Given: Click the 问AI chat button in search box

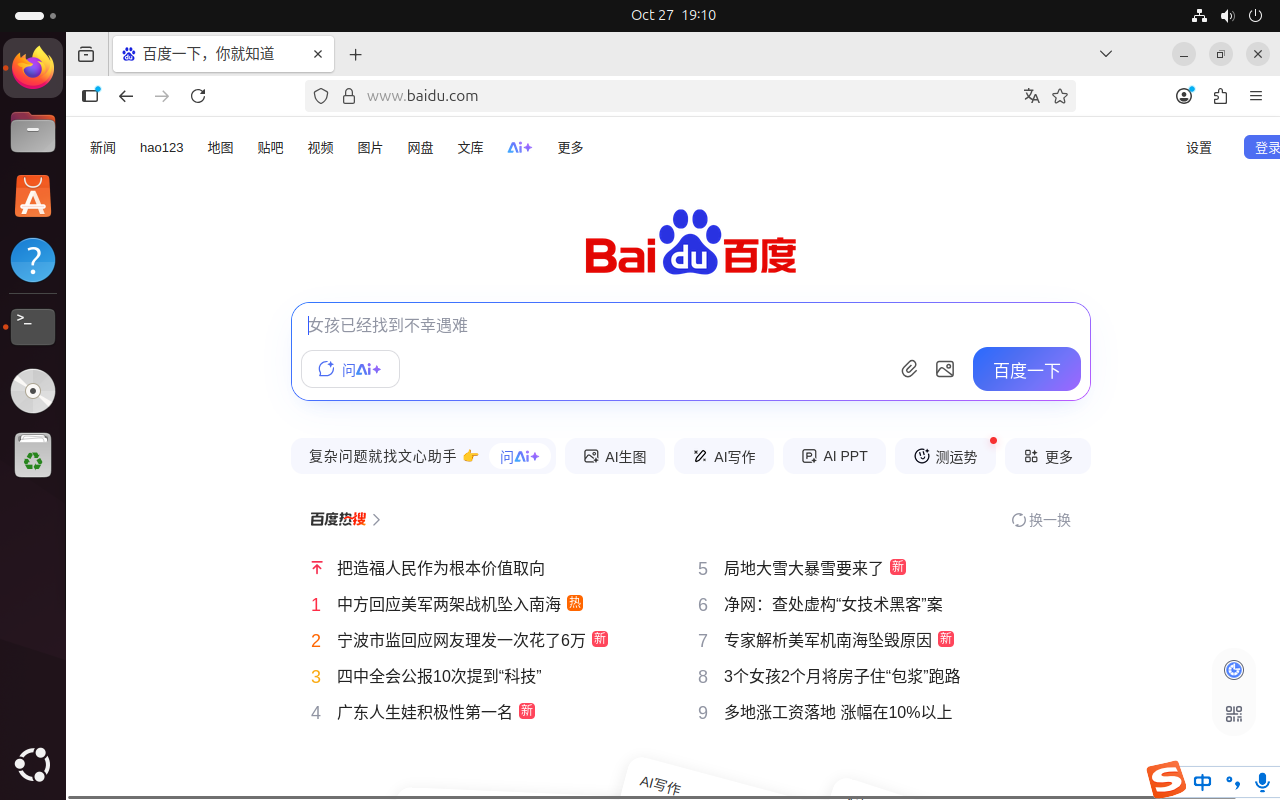Looking at the screenshot, I should [350, 369].
